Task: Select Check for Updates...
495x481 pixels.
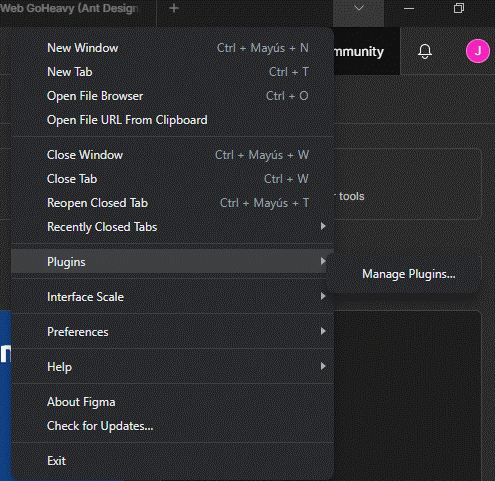Action: click(172, 426)
